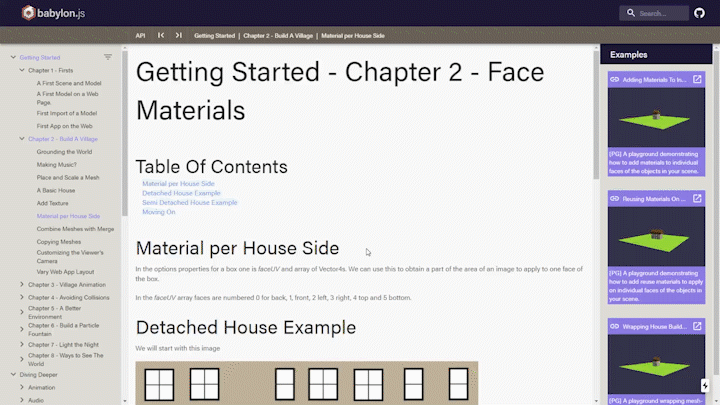Screen dimensions: 720x405
Task: Expand Chapter 8 - Ways to See The World
Action: pos(22,359)
